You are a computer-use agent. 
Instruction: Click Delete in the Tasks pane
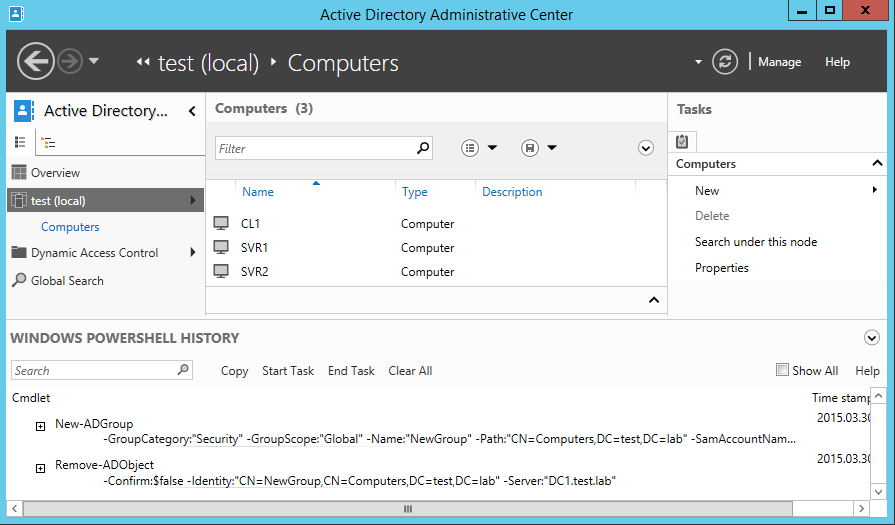tap(712, 216)
